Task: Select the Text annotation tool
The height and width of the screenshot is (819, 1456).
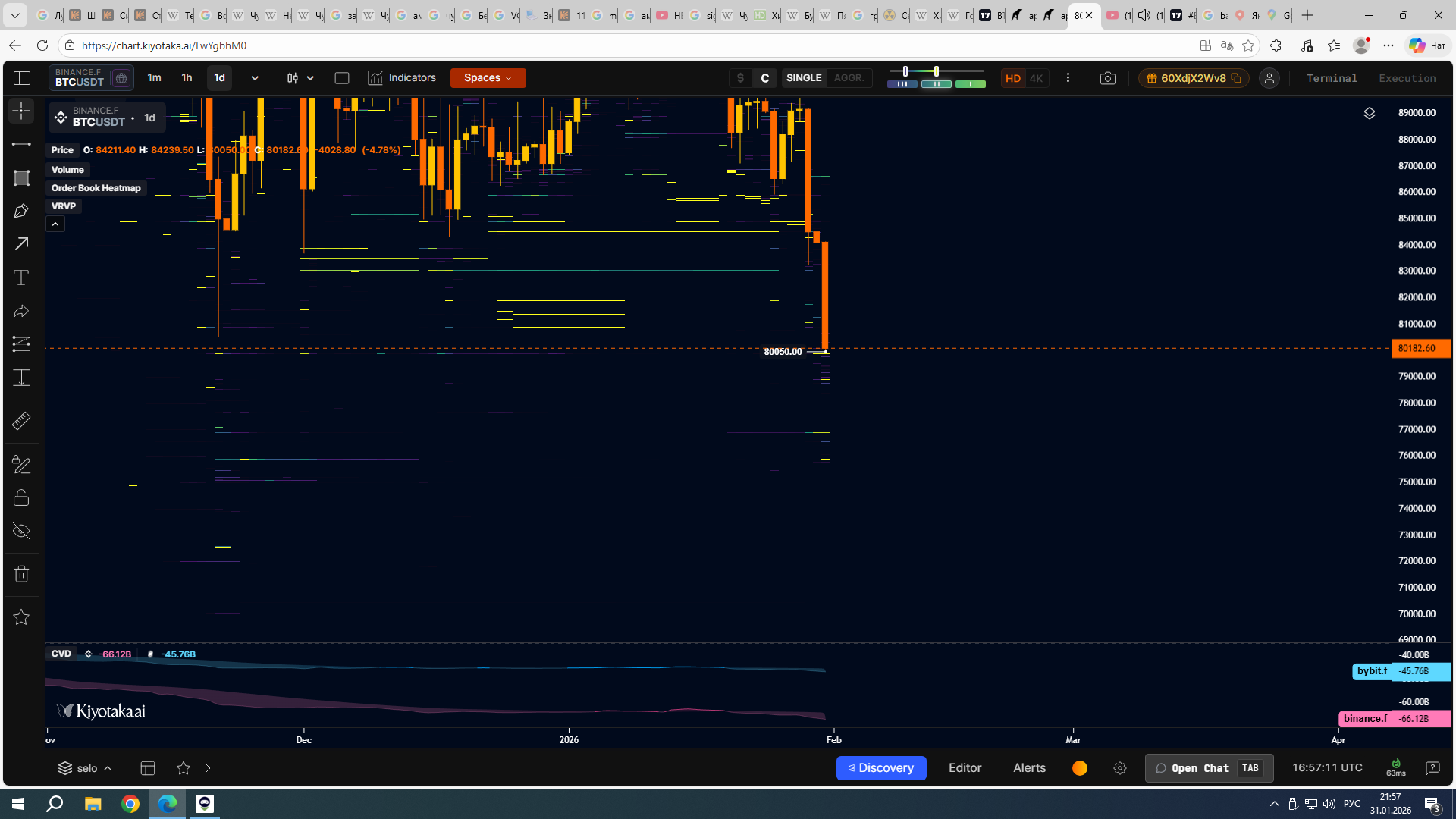Action: (21, 278)
